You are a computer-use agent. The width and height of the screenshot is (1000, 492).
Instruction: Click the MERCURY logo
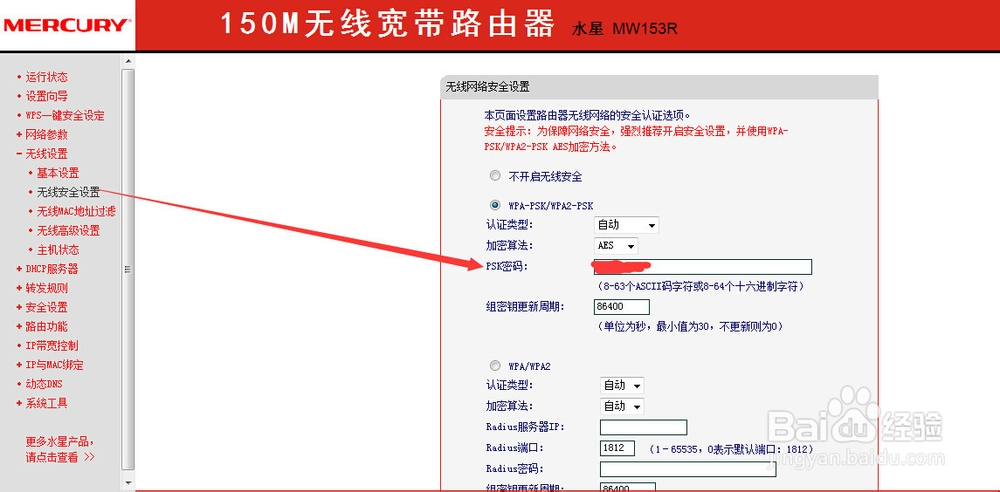66,26
